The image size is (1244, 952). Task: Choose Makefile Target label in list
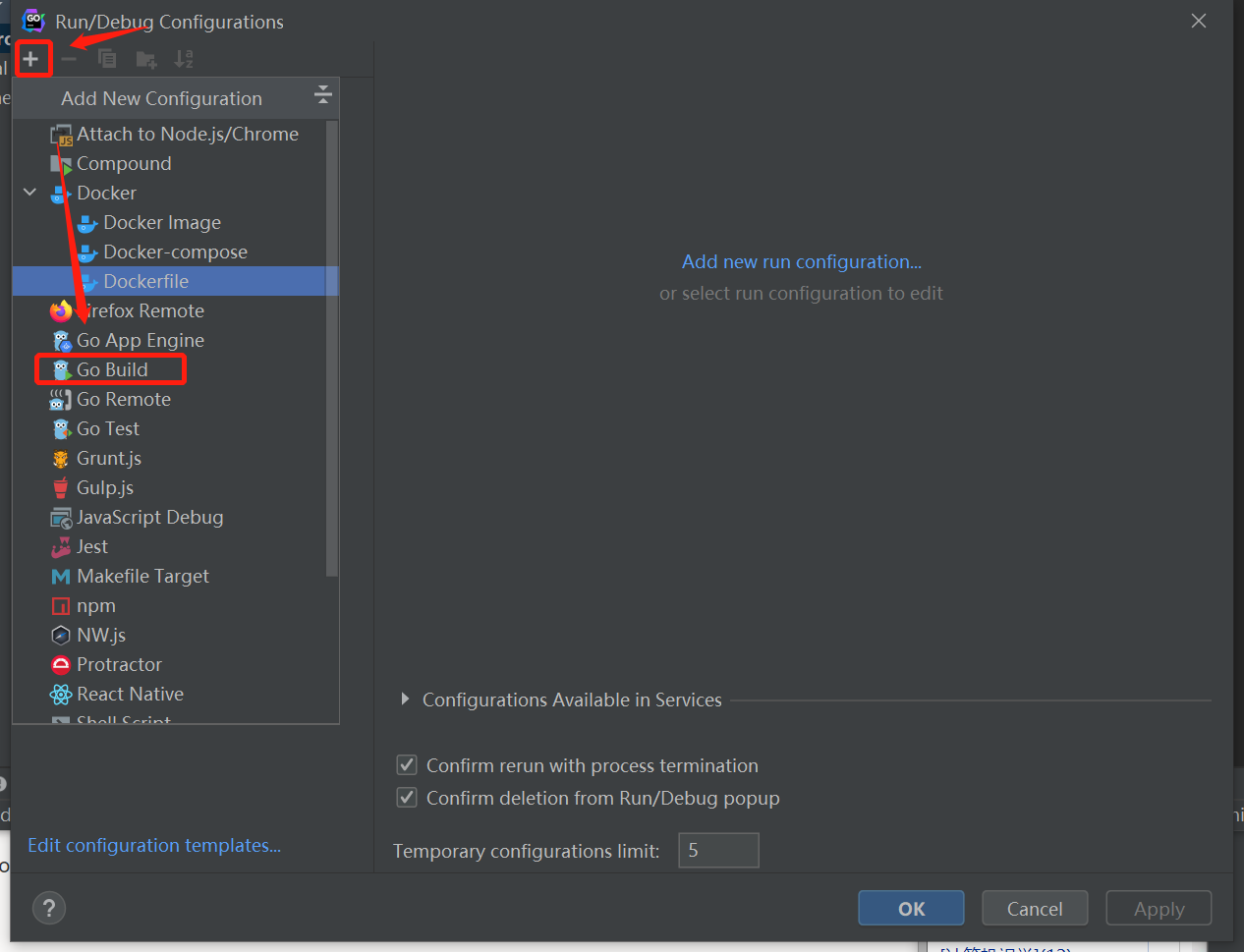(x=142, y=576)
